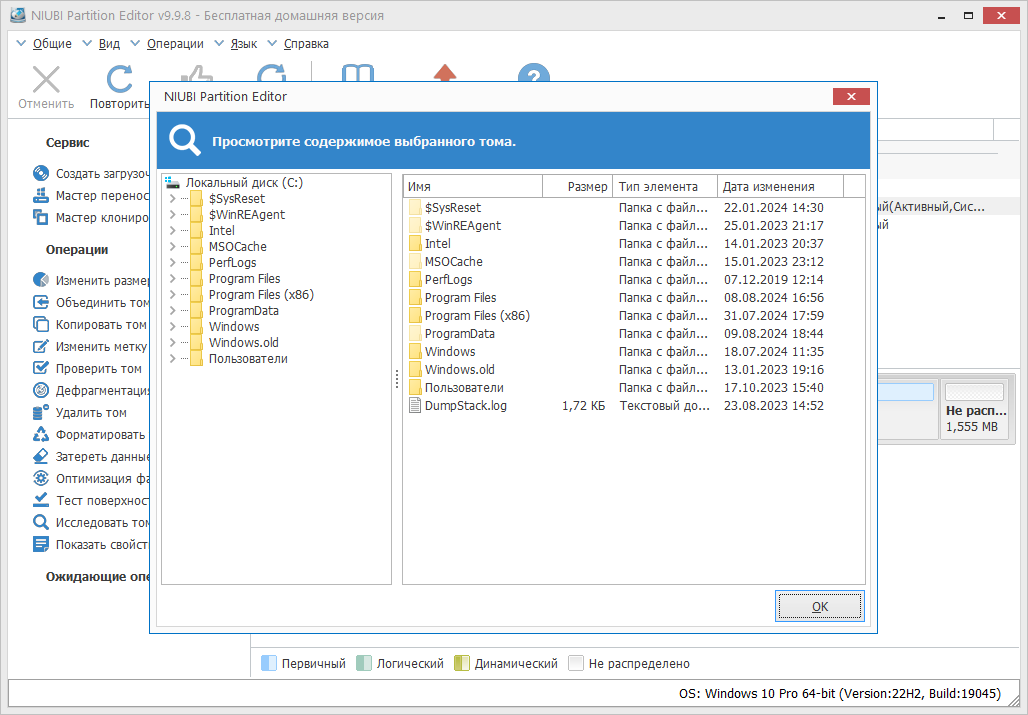The height and width of the screenshot is (715, 1028).
Task: Expand the $SysReset tree folder
Action: [172, 199]
